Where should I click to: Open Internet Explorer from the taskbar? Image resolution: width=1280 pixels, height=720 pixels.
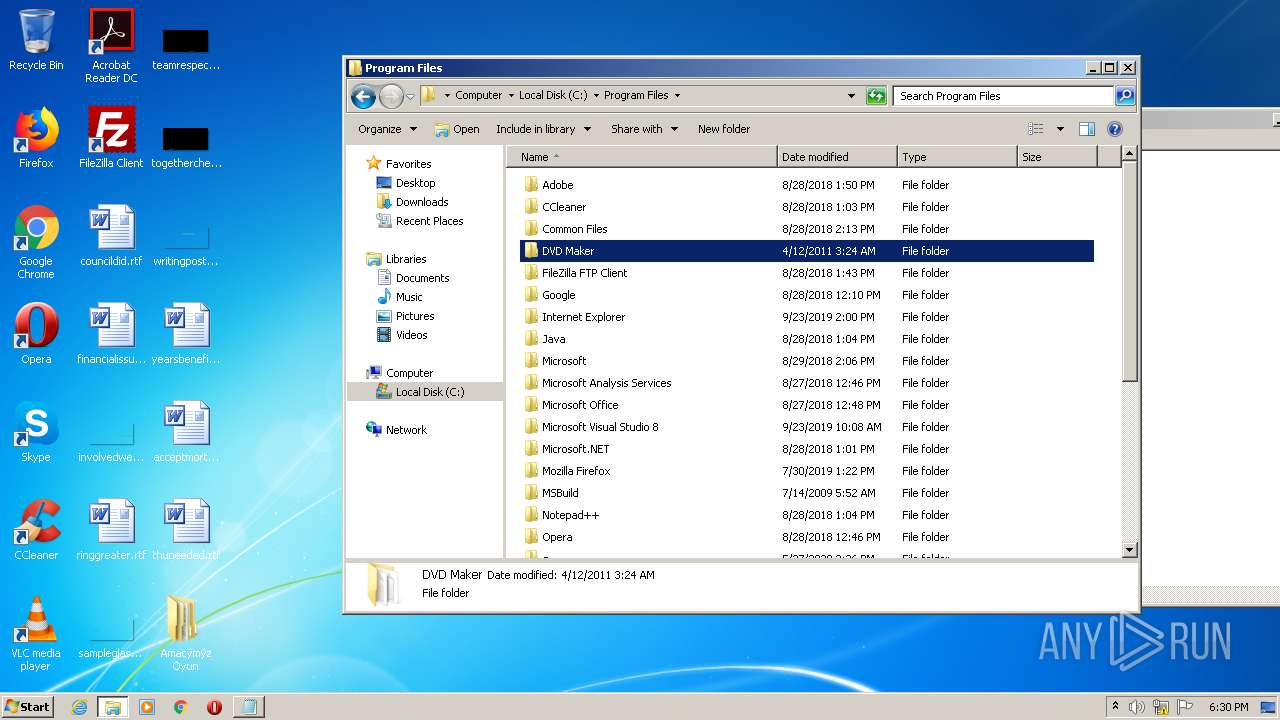pyautogui.click(x=80, y=707)
